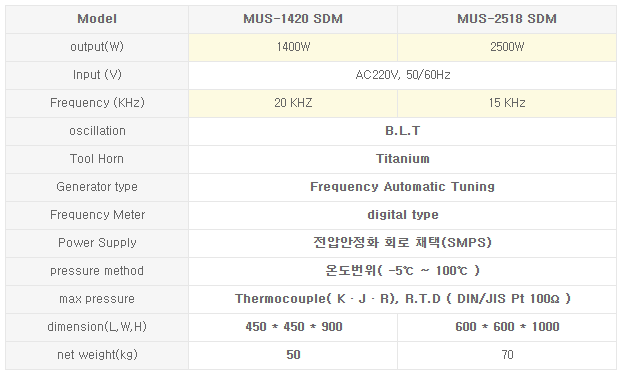
Task: Click the digital type value cell
Action: [x=402, y=215]
